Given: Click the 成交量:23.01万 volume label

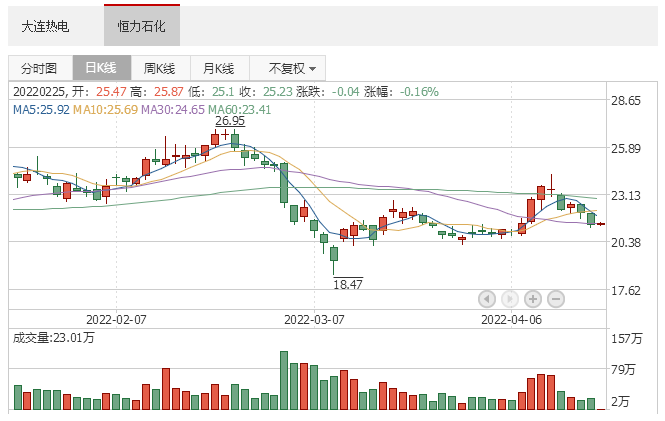Looking at the screenshot, I should click(53, 337).
